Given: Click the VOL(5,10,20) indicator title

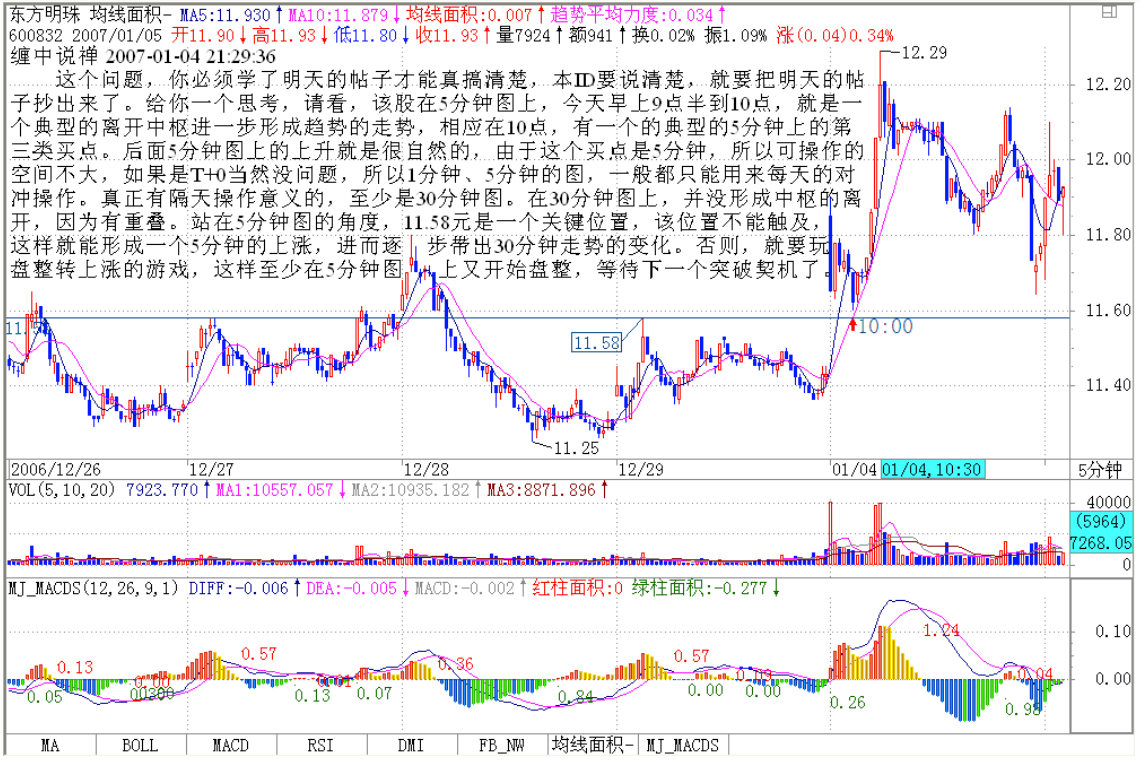Looking at the screenshot, I should [x=62, y=489].
